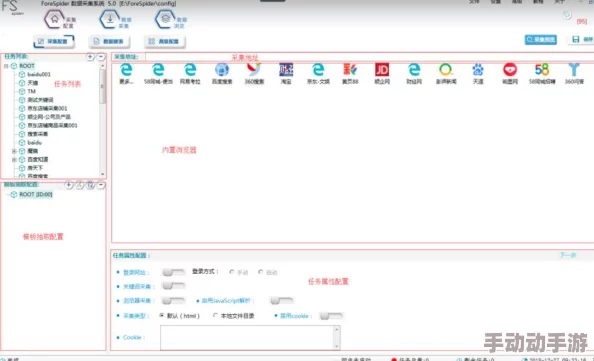Expand the tree node just below baidu
The image size is (594, 361).
[14, 151]
